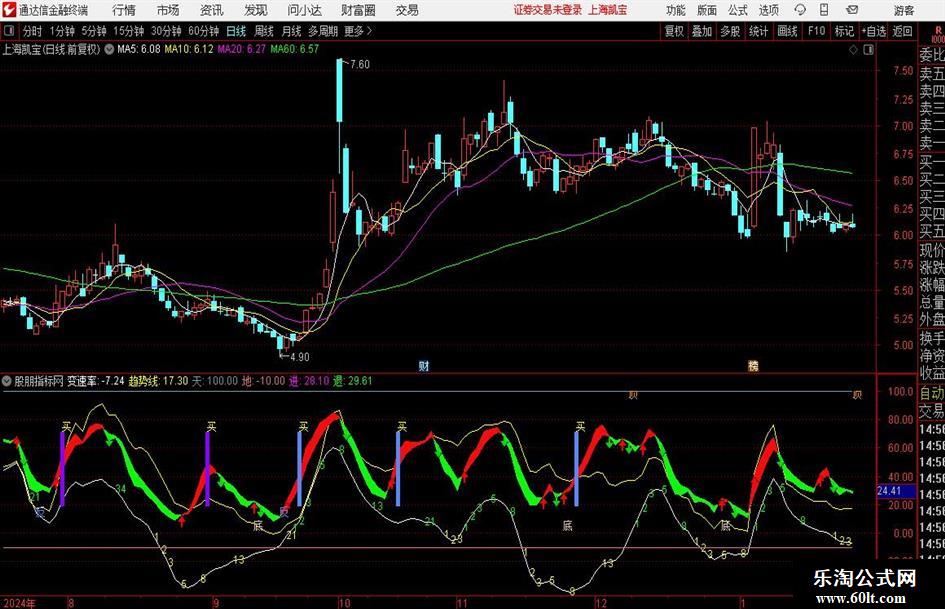Open the 发现 menu
Screen dimensions: 945x609
[256, 10]
